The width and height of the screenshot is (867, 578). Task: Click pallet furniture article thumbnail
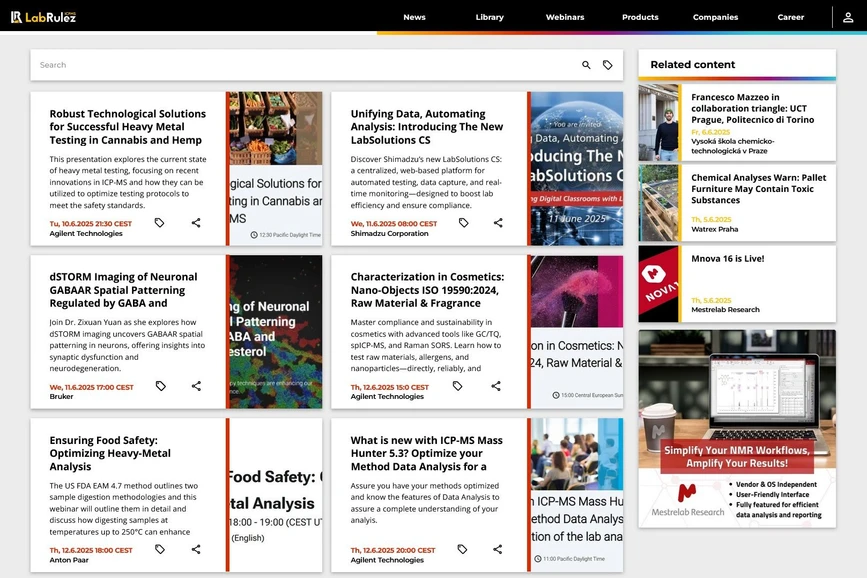pyautogui.click(x=658, y=203)
